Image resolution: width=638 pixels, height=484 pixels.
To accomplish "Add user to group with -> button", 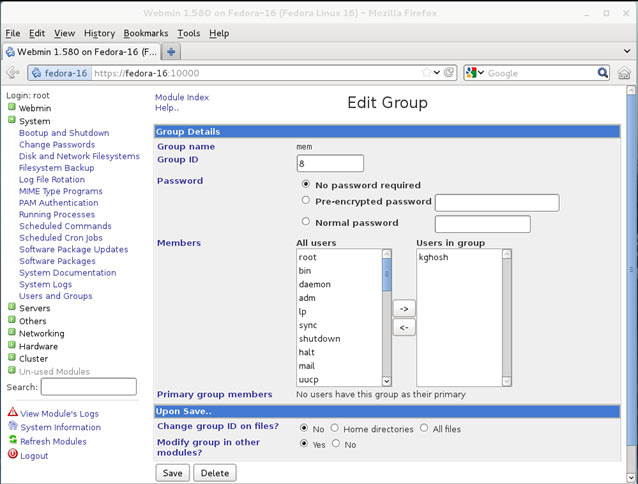I will (x=404, y=309).
